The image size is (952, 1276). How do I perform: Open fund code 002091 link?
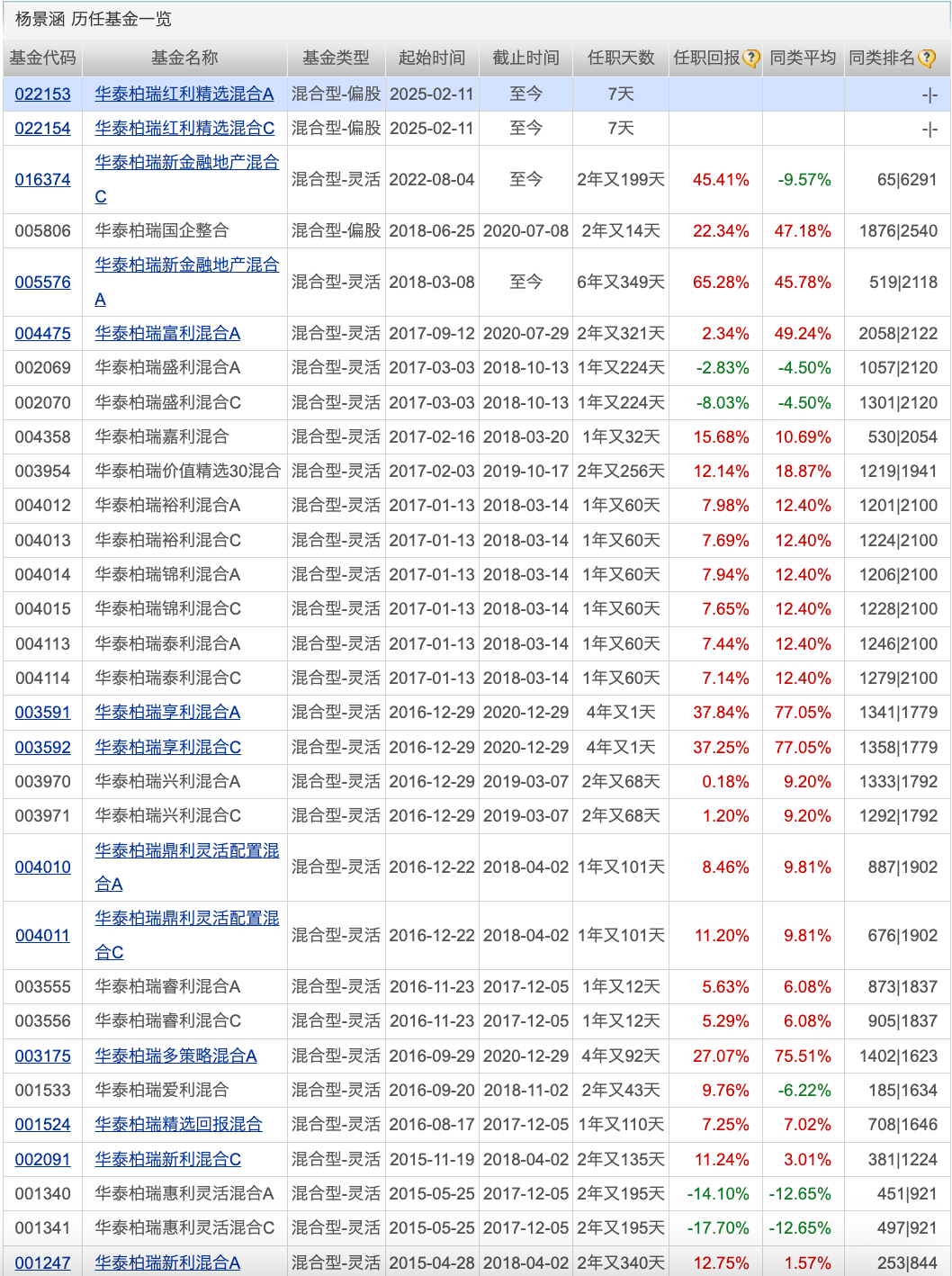coord(42,1159)
